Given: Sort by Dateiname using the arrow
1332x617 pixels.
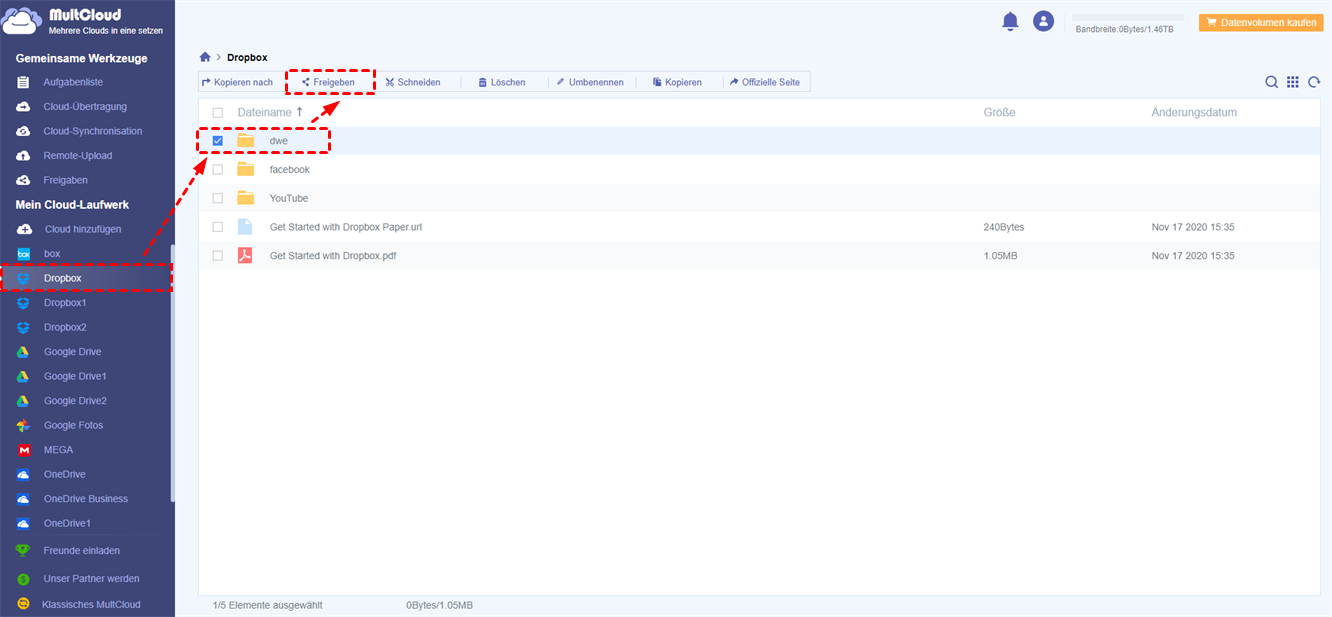Looking at the screenshot, I should (x=299, y=112).
